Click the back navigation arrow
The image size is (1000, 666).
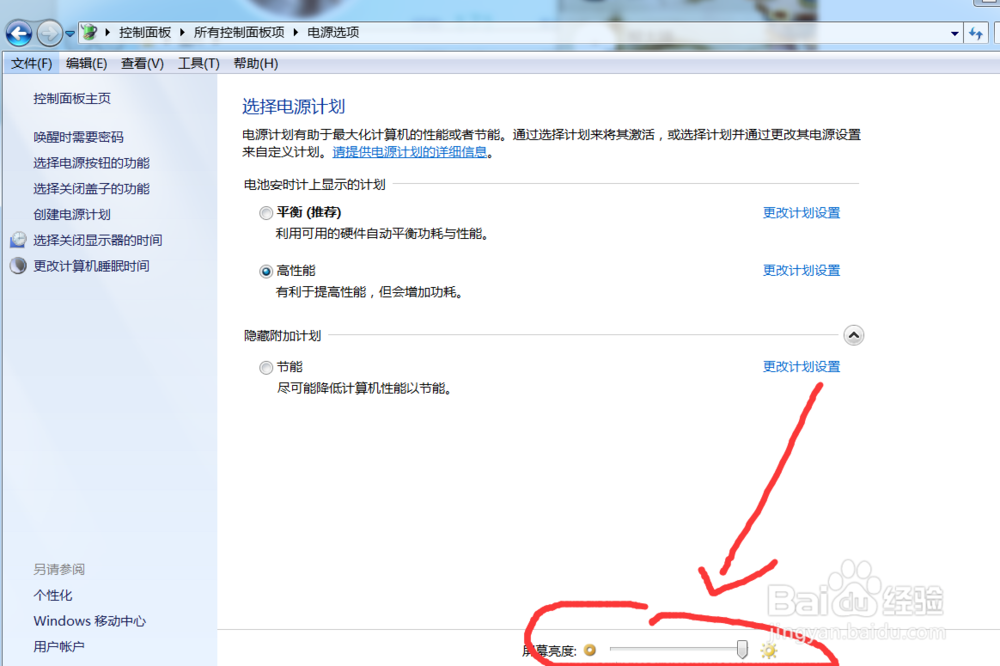[18, 33]
